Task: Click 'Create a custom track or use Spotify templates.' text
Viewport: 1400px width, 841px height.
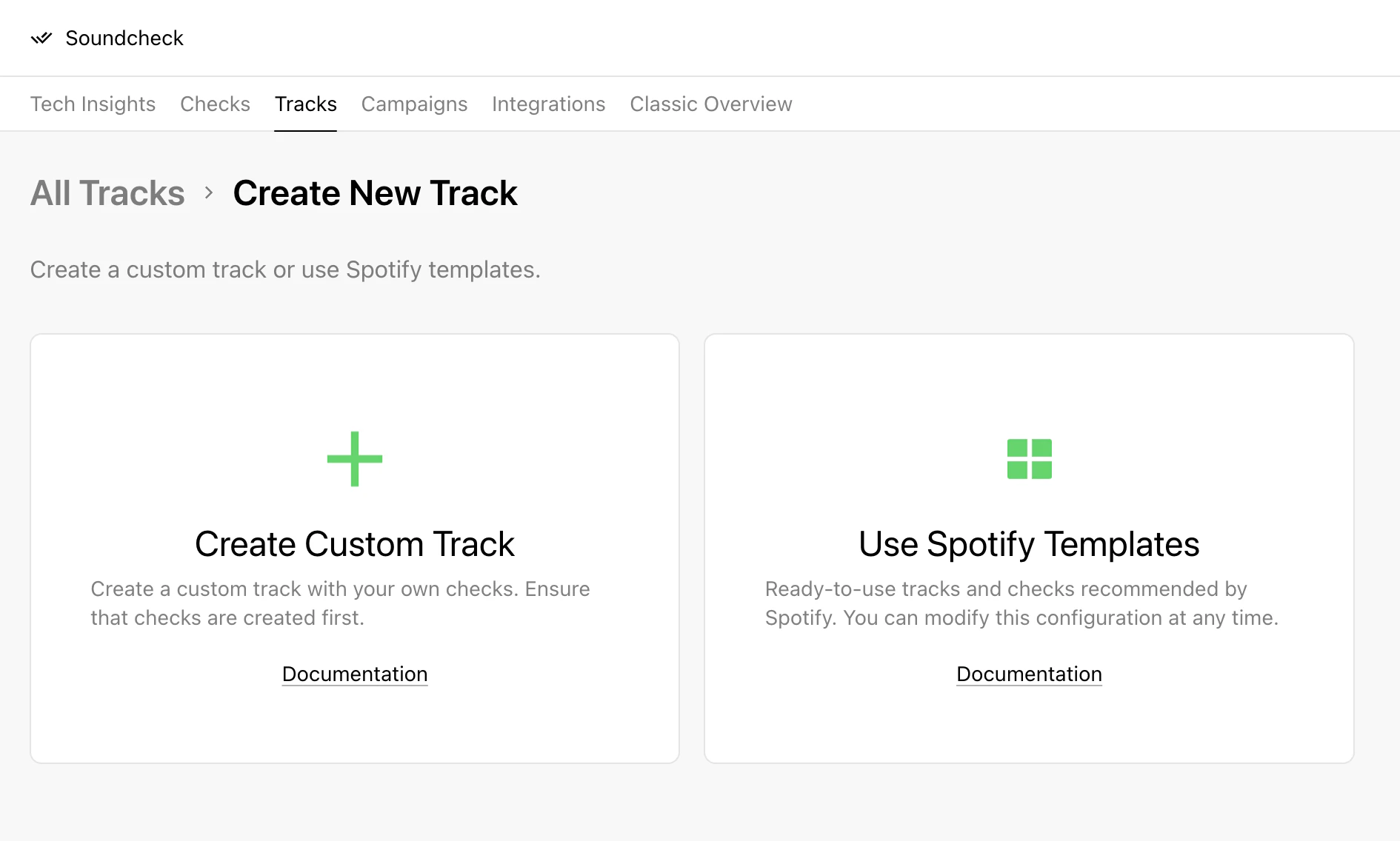Action: click(285, 269)
